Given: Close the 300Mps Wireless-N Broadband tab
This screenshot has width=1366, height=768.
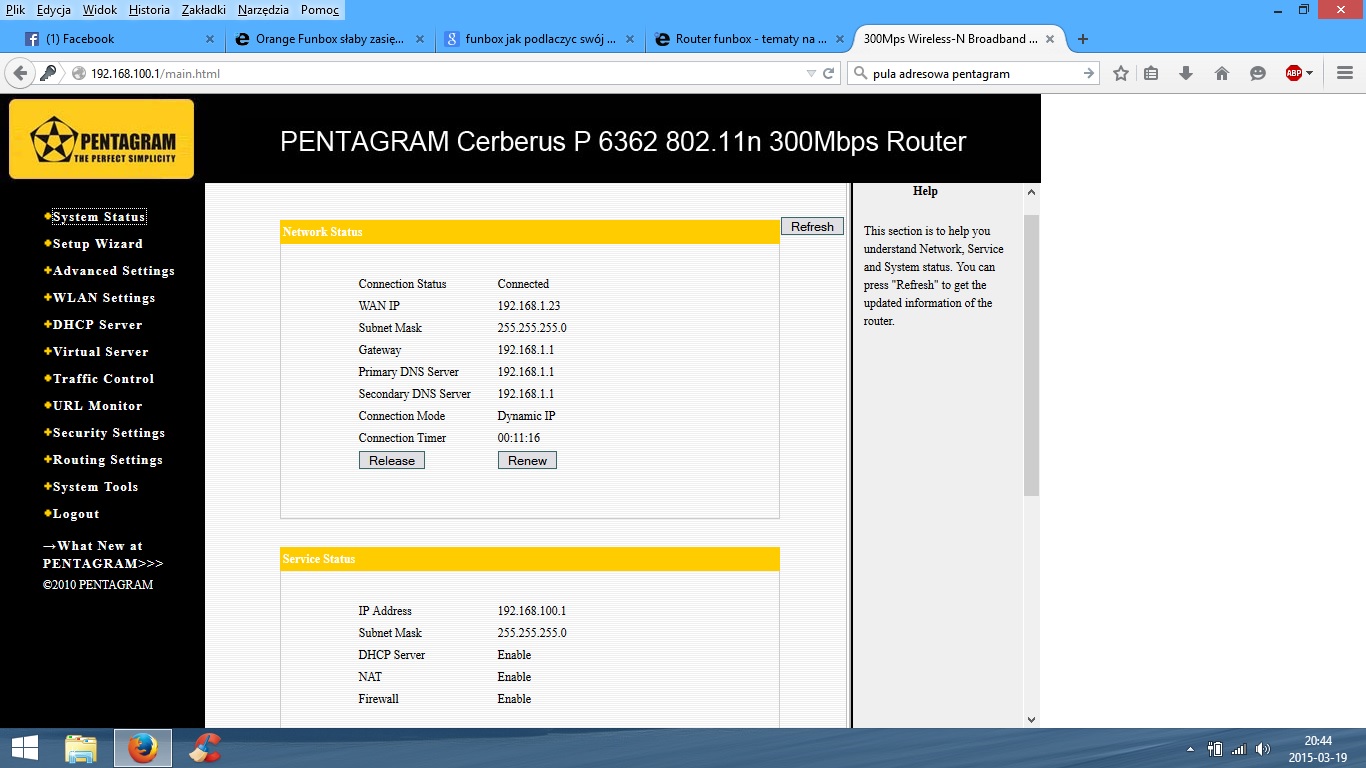Looking at the screenshot, I should 1050,40.
